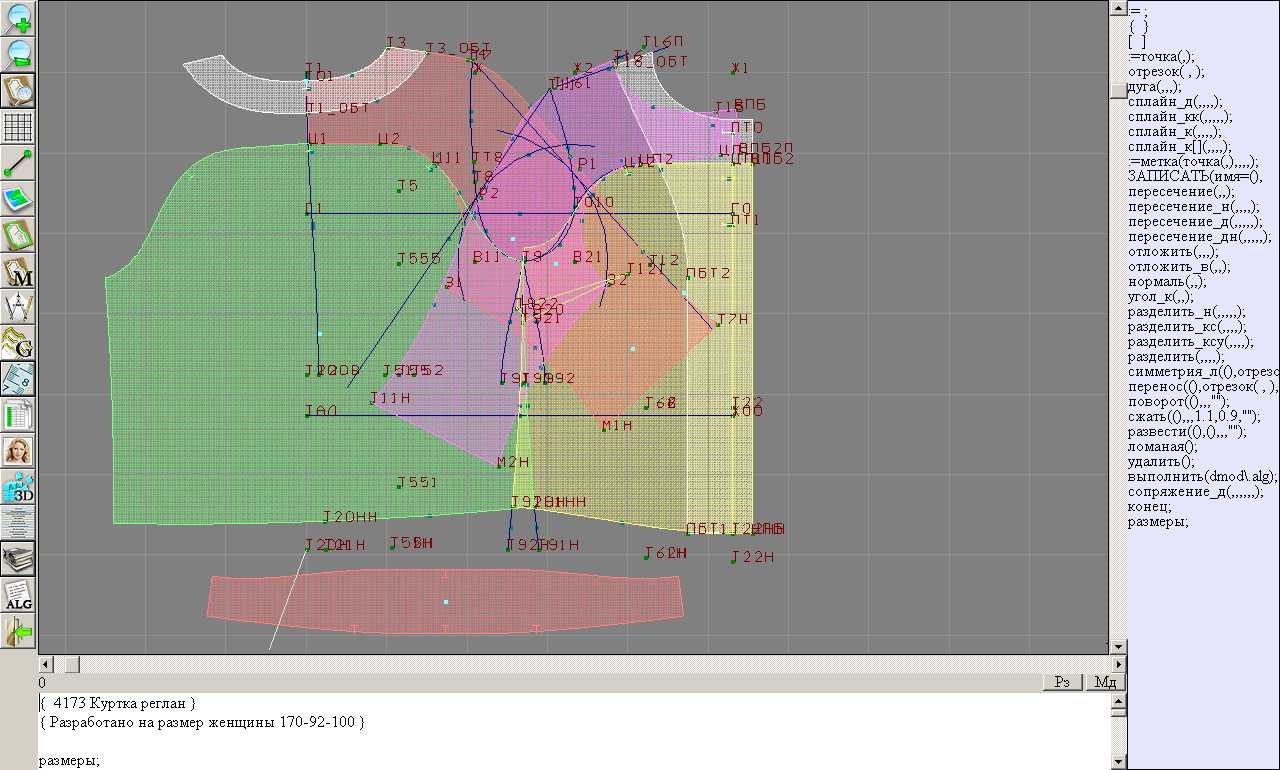Click the zoom in magnifier icon
The height and width of the screenshot is (770, 1280).
point(18,18)
